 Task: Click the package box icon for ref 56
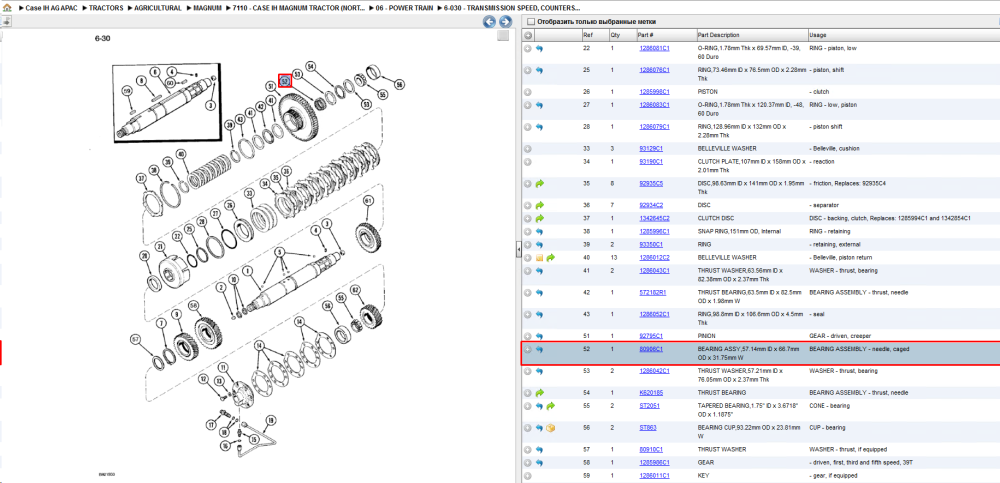(550, 427)
